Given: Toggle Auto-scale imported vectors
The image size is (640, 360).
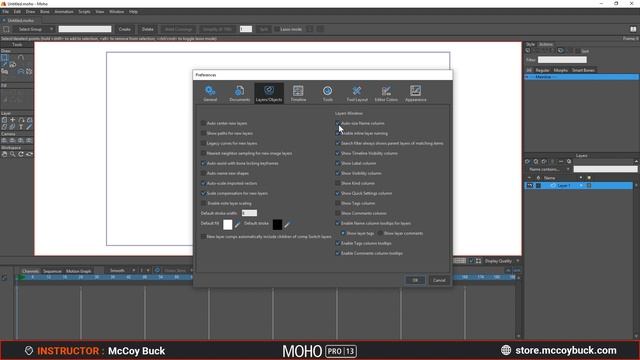Looking at the screenshot, I should [203, 183].
